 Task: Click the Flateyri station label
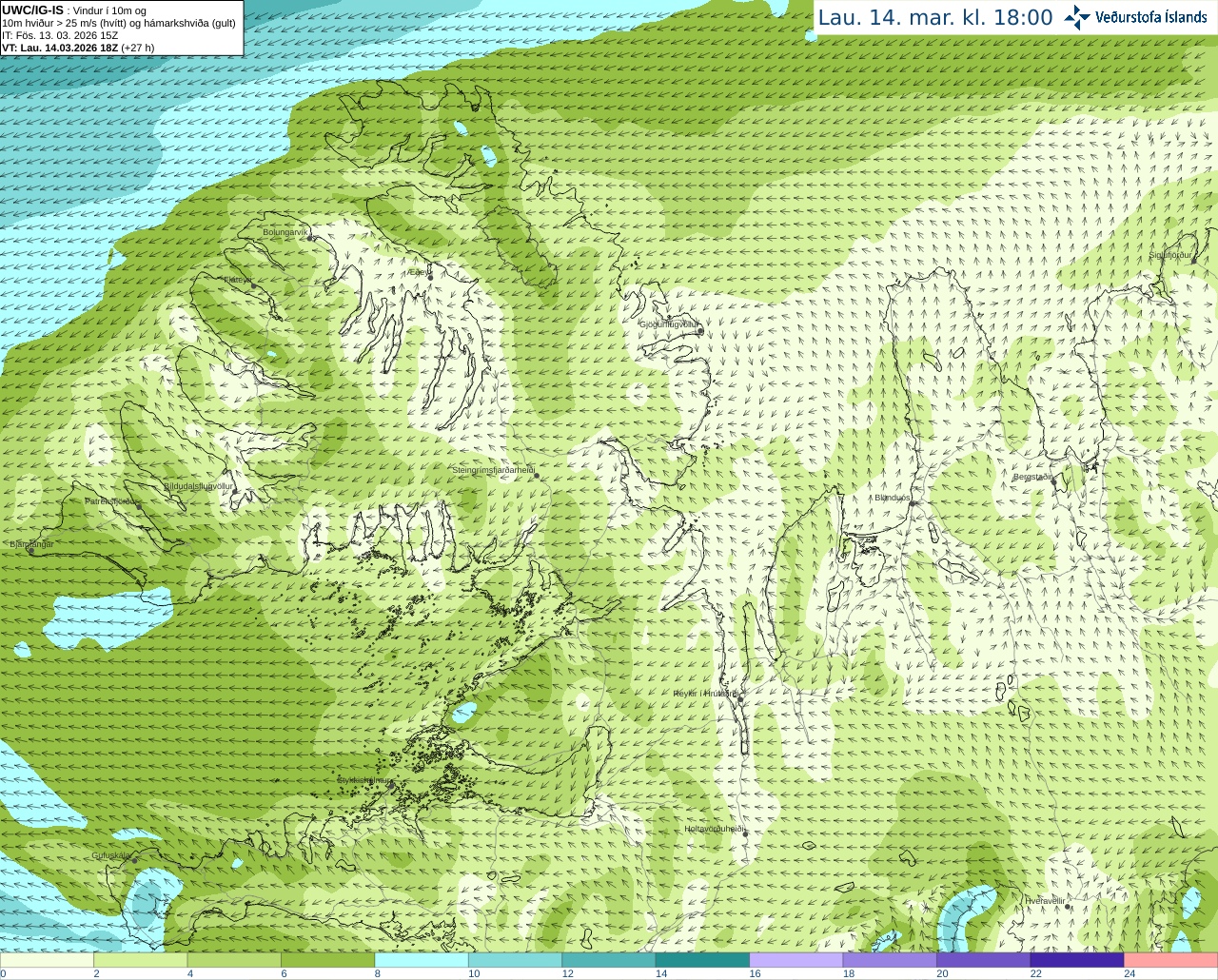(238, 280)
